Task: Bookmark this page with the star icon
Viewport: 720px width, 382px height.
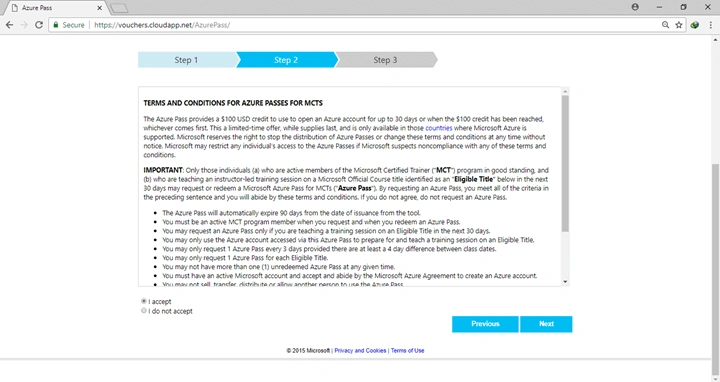Action: [x=679, y=25]
